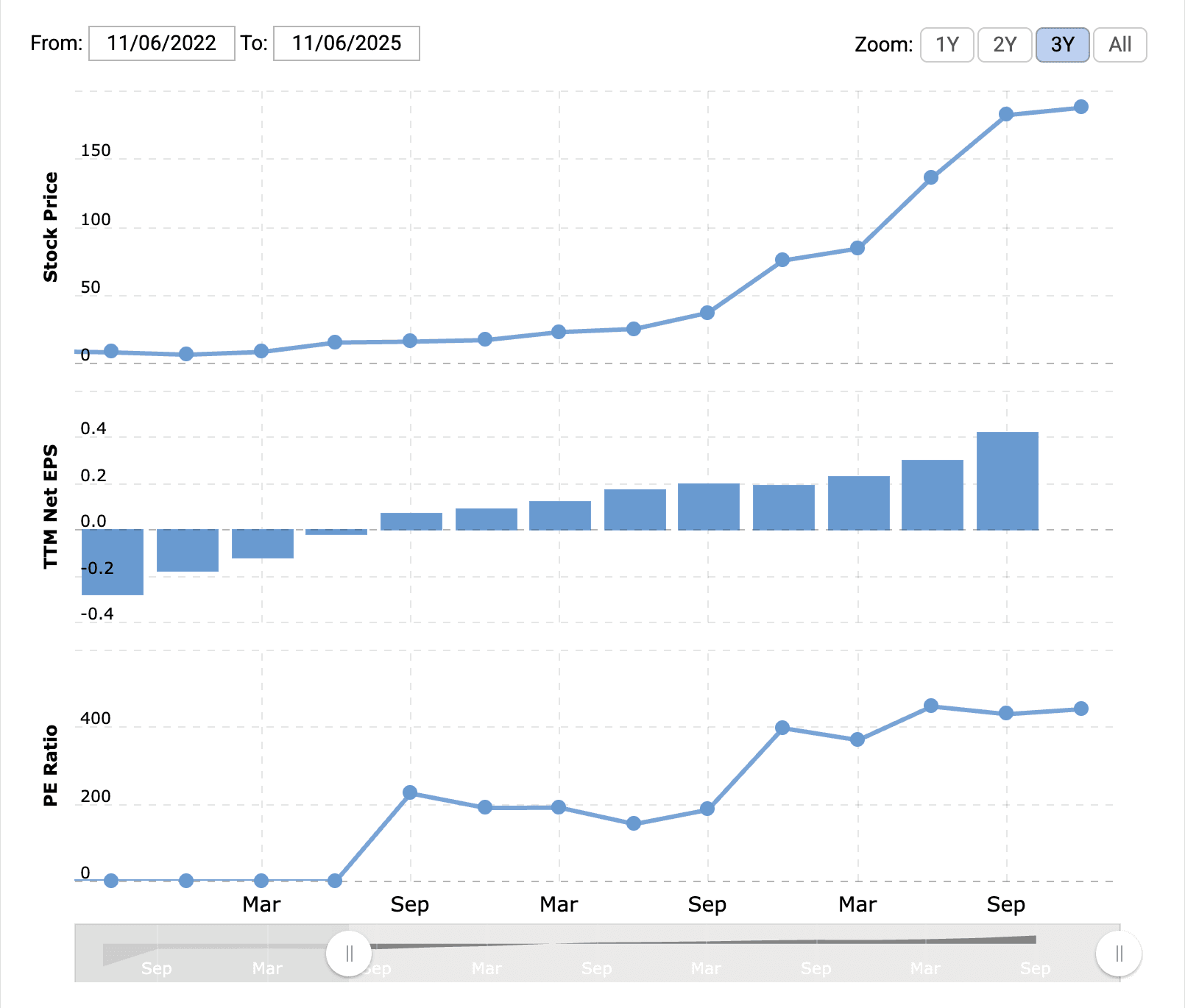Click the right range navigator handle icon
Screen dimensions: 1185x1008
click(x=1117, y=953)
